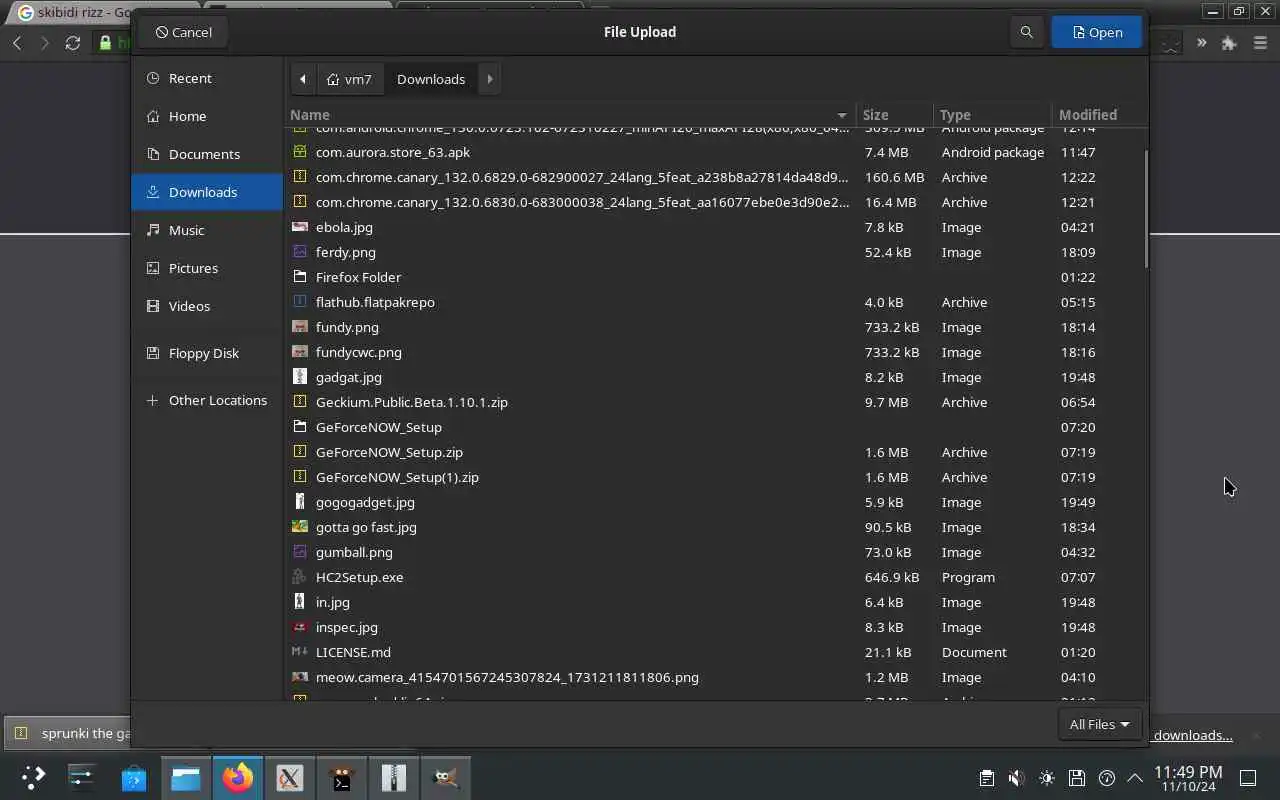This screenshot has height=800, width=1280.
Task: Select GeForceNOW_Setup(1).zip file
Action: pyautogui.click(x=715, y=477)
